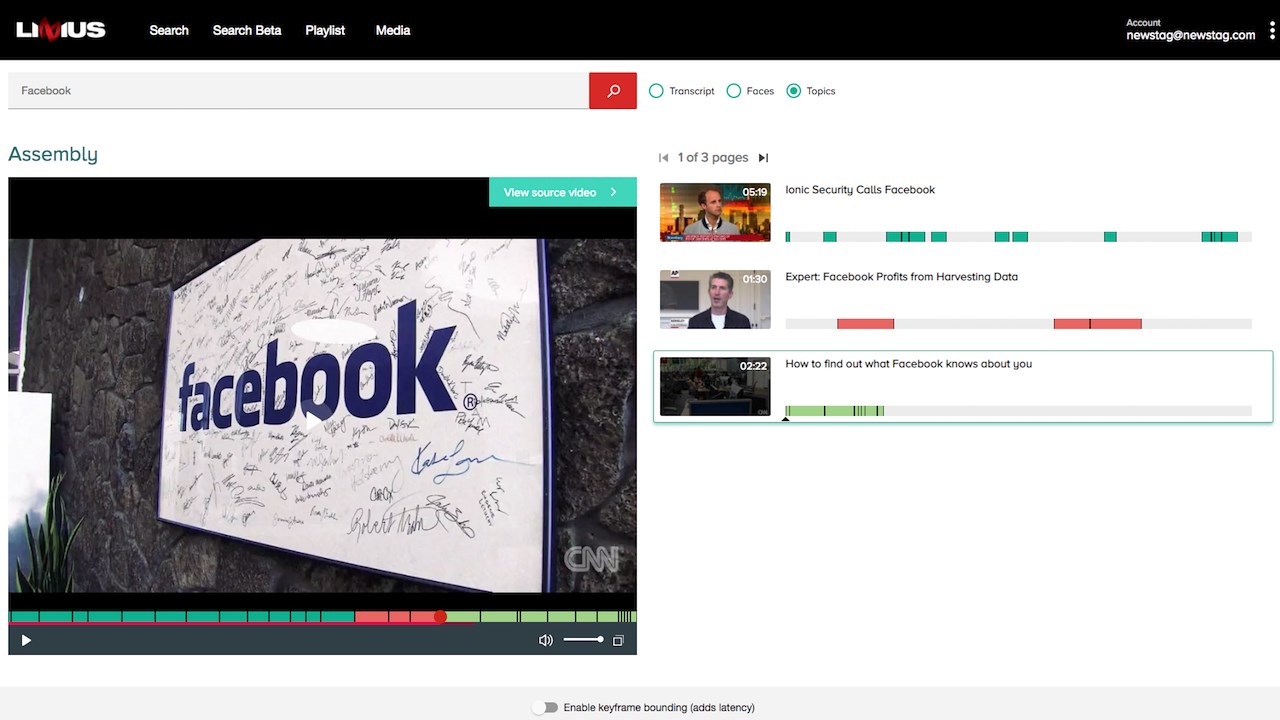Viewport: 1280px width, 720px height.
Task: Click the red playhead on assembly timeline
Action: (x=440, y=617)
